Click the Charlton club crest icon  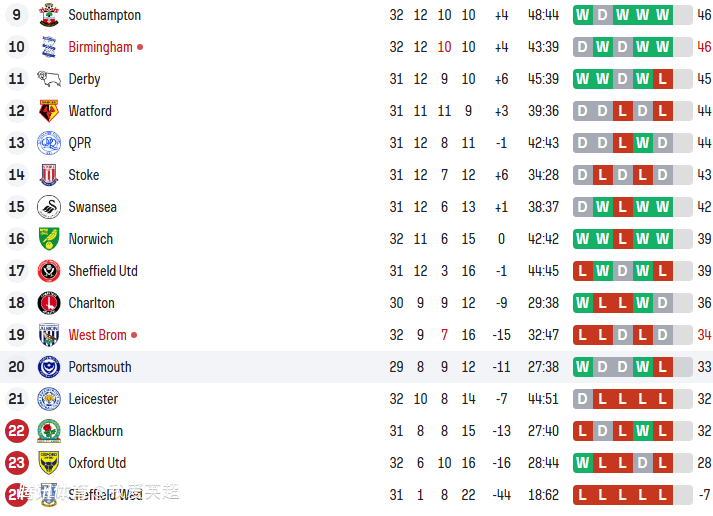point(48,303)
